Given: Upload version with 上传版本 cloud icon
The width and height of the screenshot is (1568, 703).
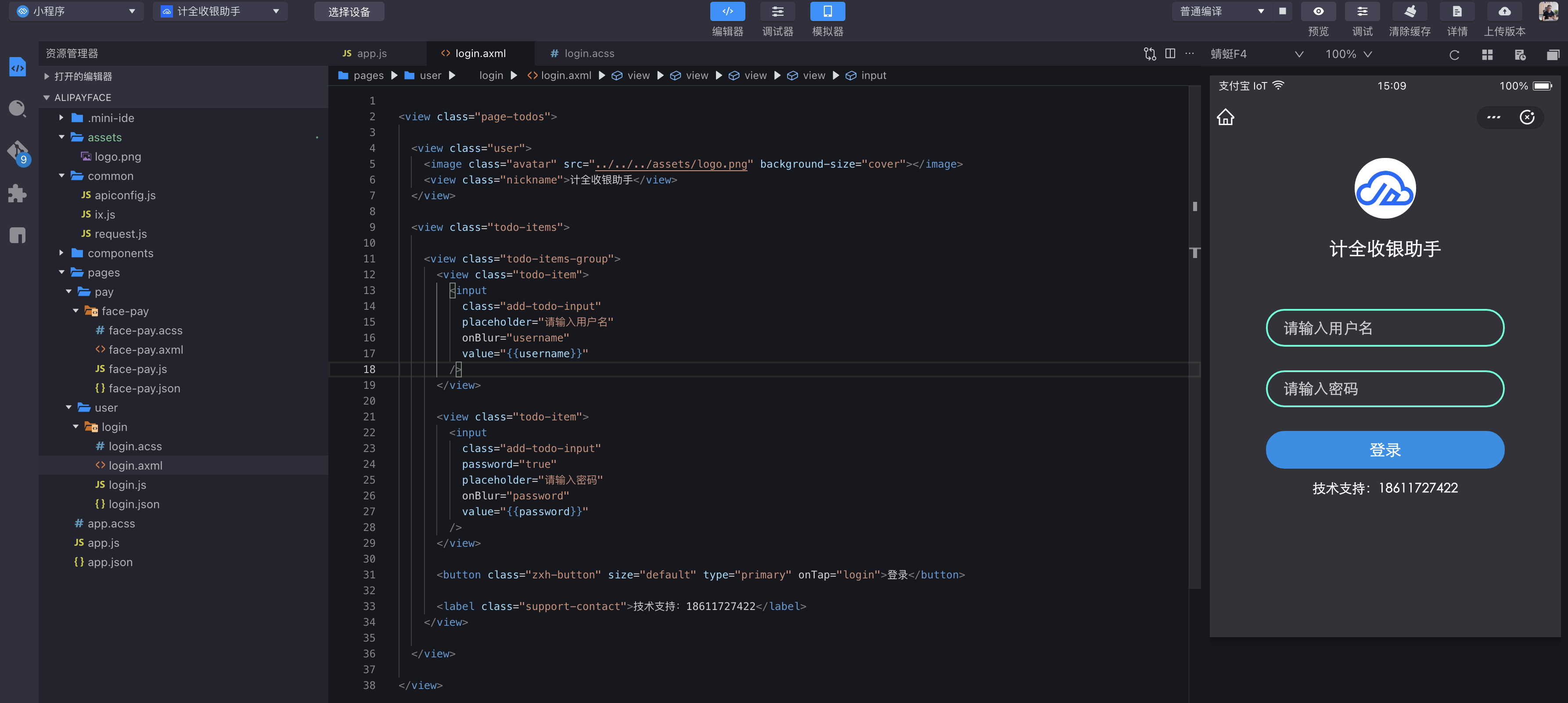Looking at the screenshot, I should [1505, 11].
